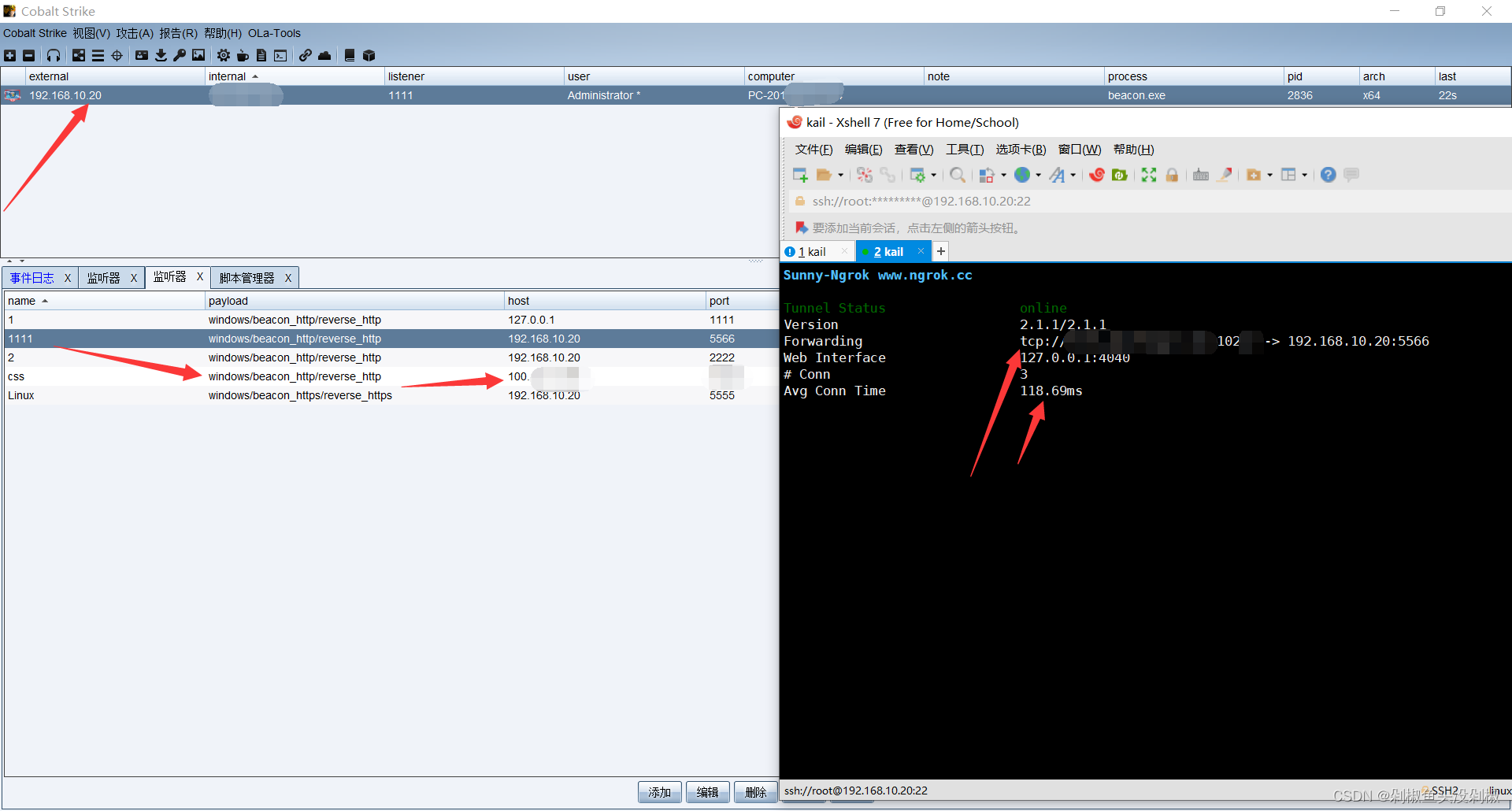Click the document icon for Office macro
The image size is (1512, 811).
click(x=261, y=55)
